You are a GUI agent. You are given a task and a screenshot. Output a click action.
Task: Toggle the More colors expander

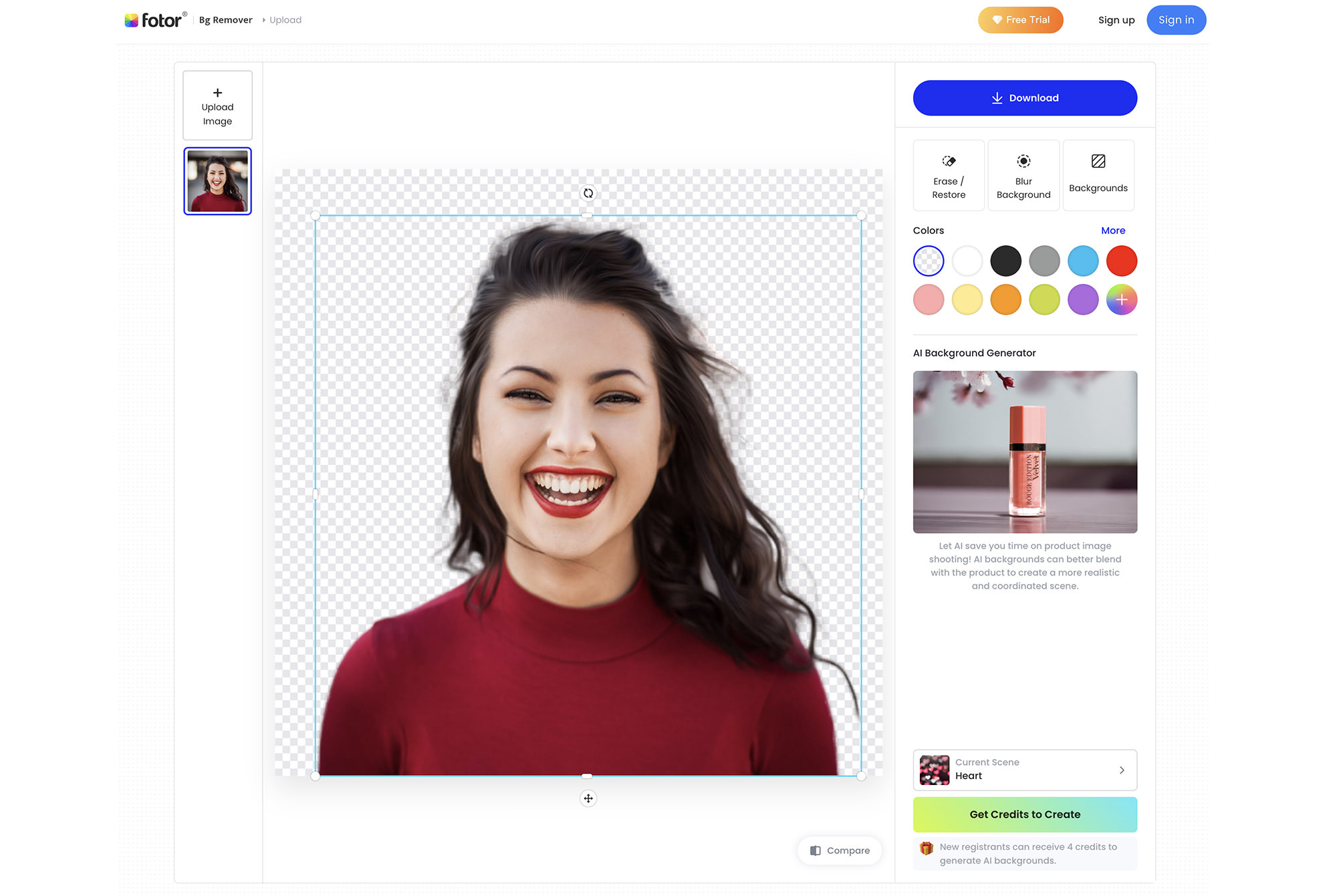coord(1113,230)
